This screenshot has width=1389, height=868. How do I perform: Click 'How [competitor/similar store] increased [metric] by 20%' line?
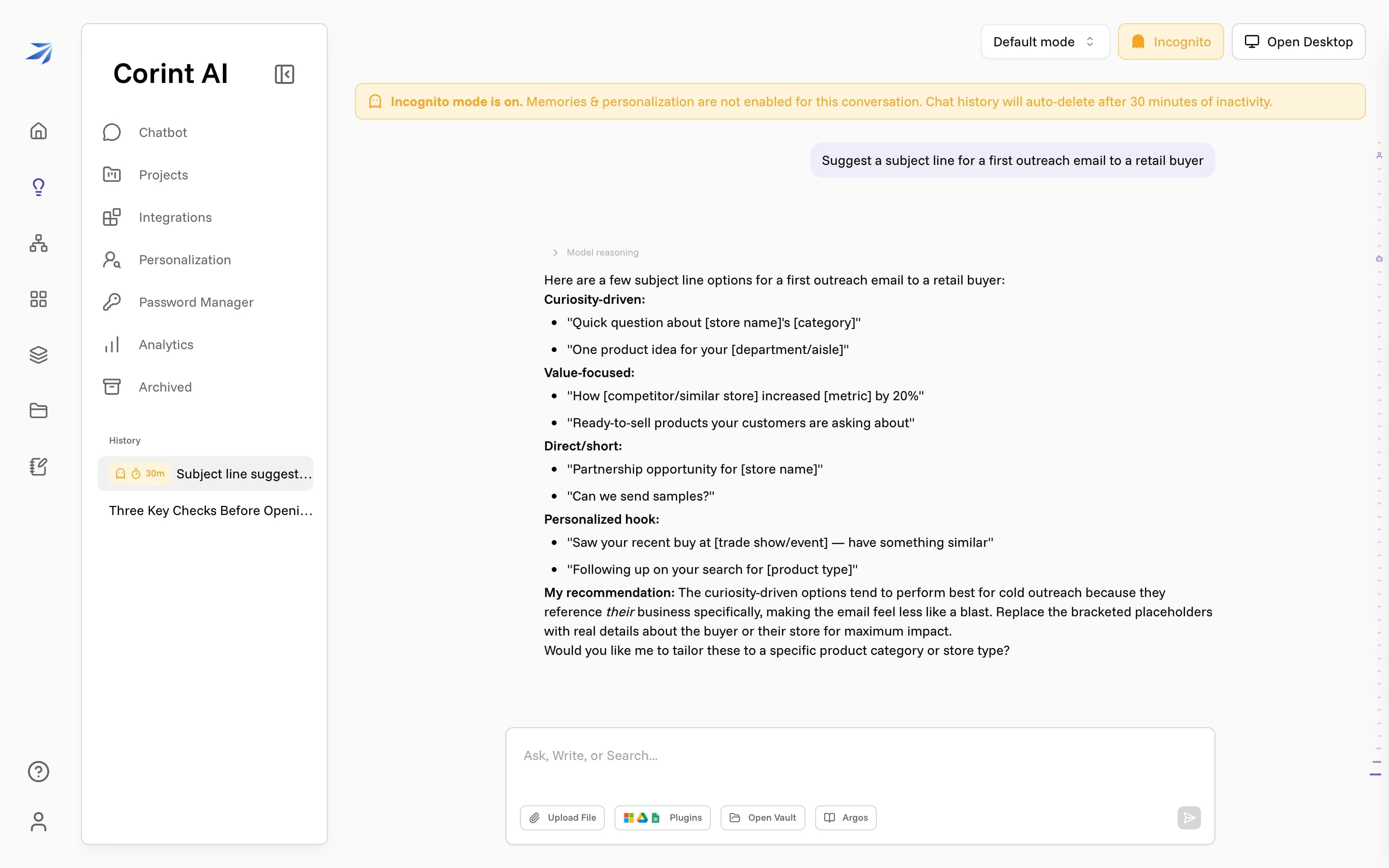(746, 396)
